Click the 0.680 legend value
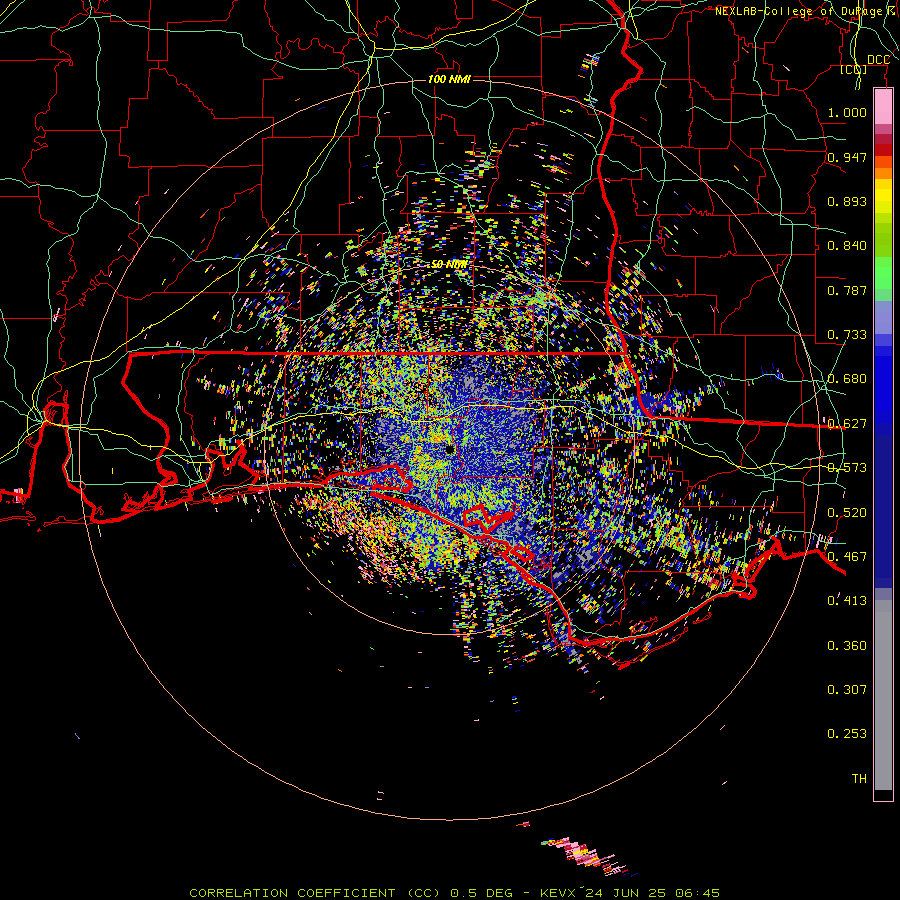Viewport: 900px width, 900px height. (x=847, y=379)
